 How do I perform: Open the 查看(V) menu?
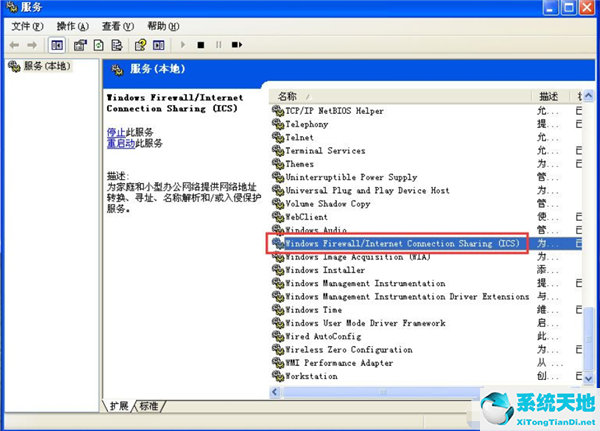[117, 26]
